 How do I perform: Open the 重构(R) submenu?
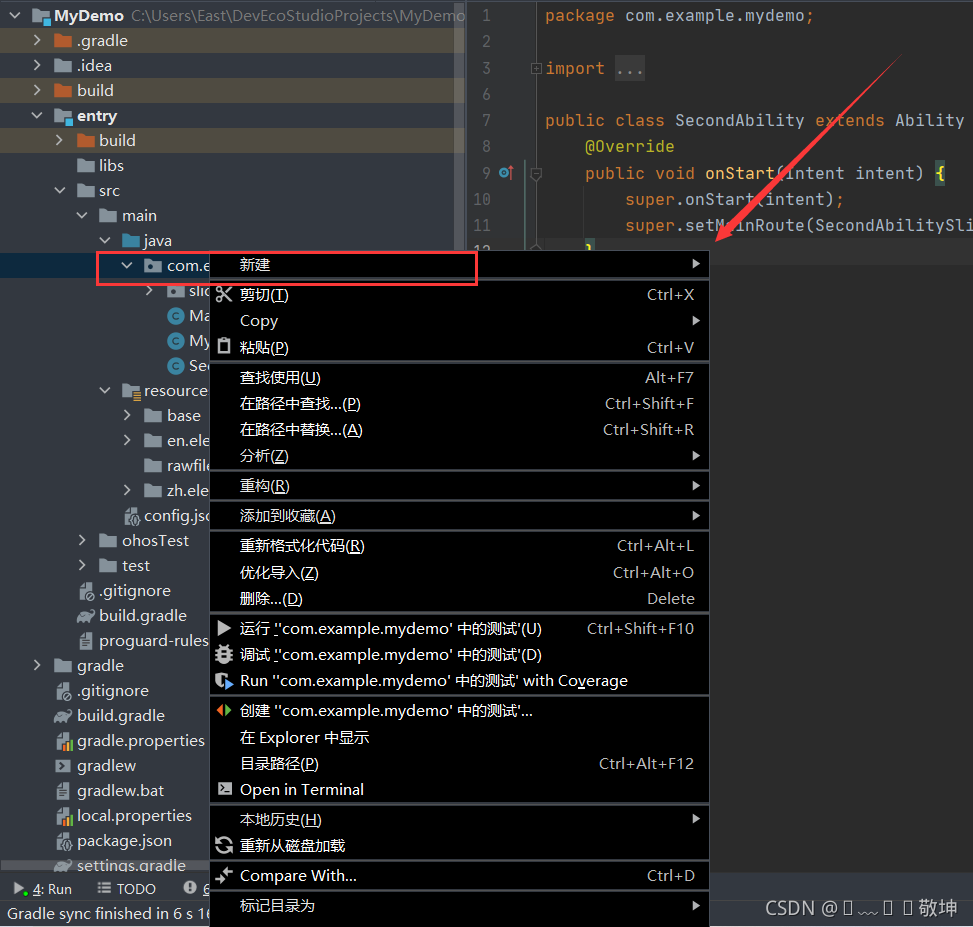pyautogui.click(x=459, y=486)
